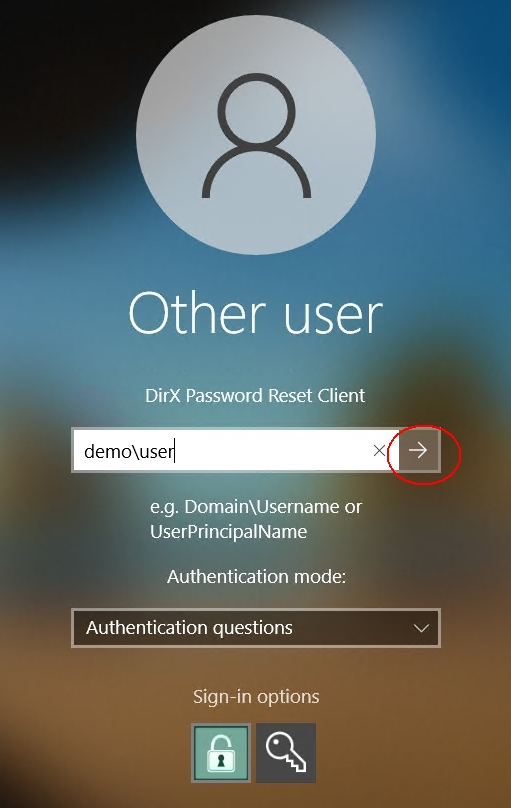Click the e.g. Domain\Username hint text

point(256,507)
